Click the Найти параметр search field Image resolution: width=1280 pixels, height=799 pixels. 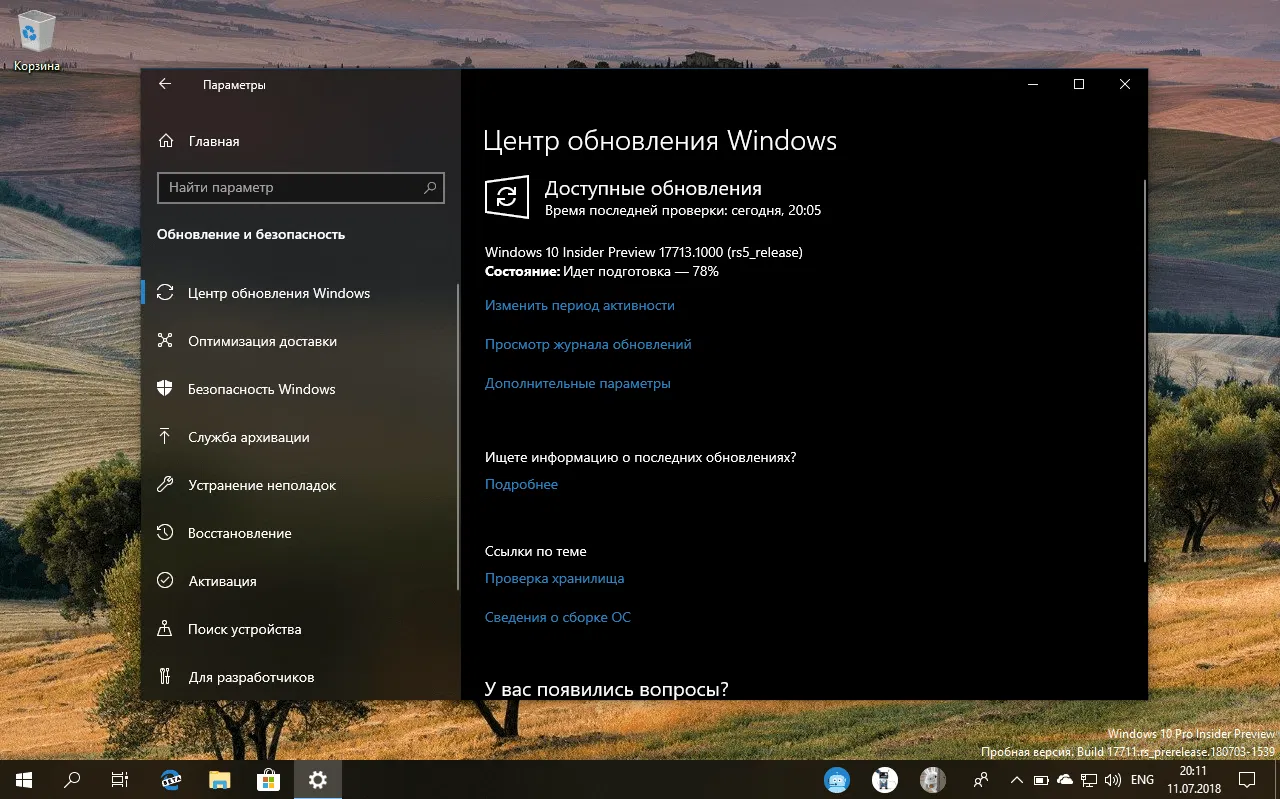pos(300,188)
